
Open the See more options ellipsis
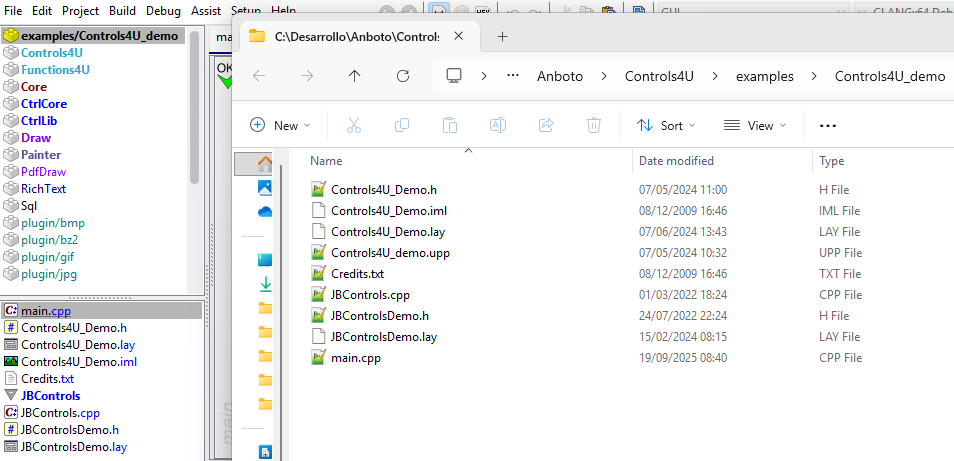[x=827, y=125]
